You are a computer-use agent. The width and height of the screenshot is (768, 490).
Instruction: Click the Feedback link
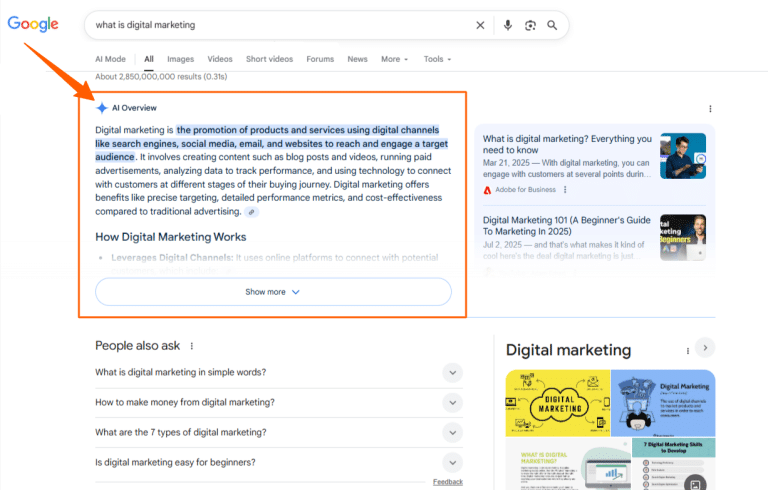coord(447,482)
